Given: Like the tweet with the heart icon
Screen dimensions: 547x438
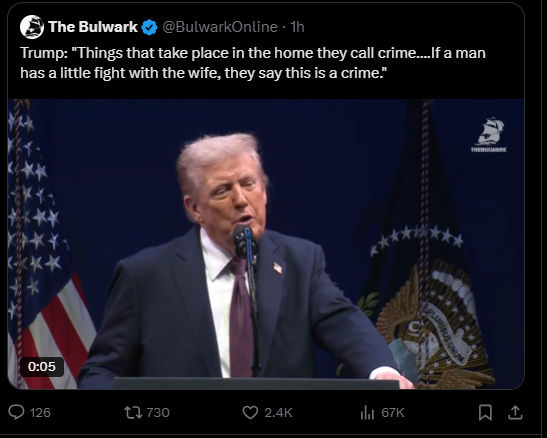Looking at the screenshot, I should point(250,413).
